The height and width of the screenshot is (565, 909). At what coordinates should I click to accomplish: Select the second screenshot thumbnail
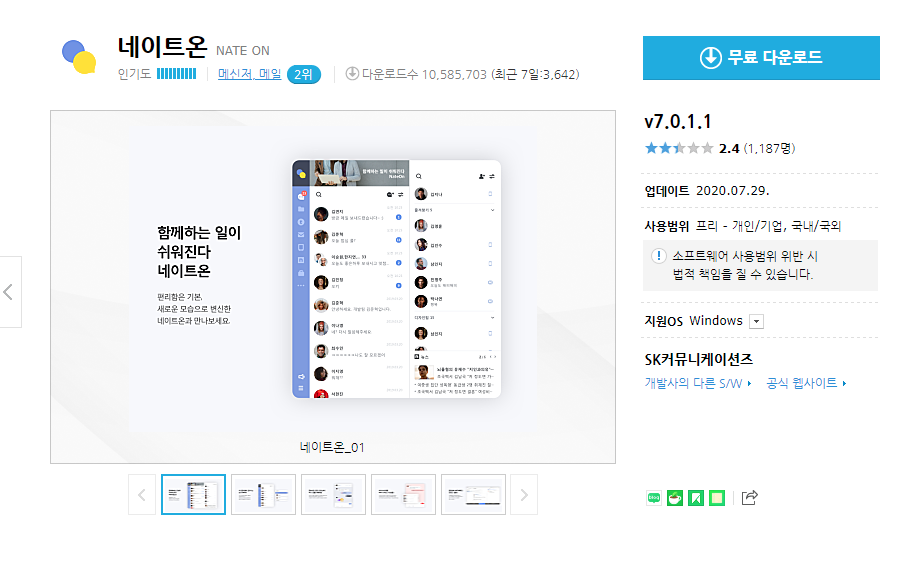[x=263, y=494]
